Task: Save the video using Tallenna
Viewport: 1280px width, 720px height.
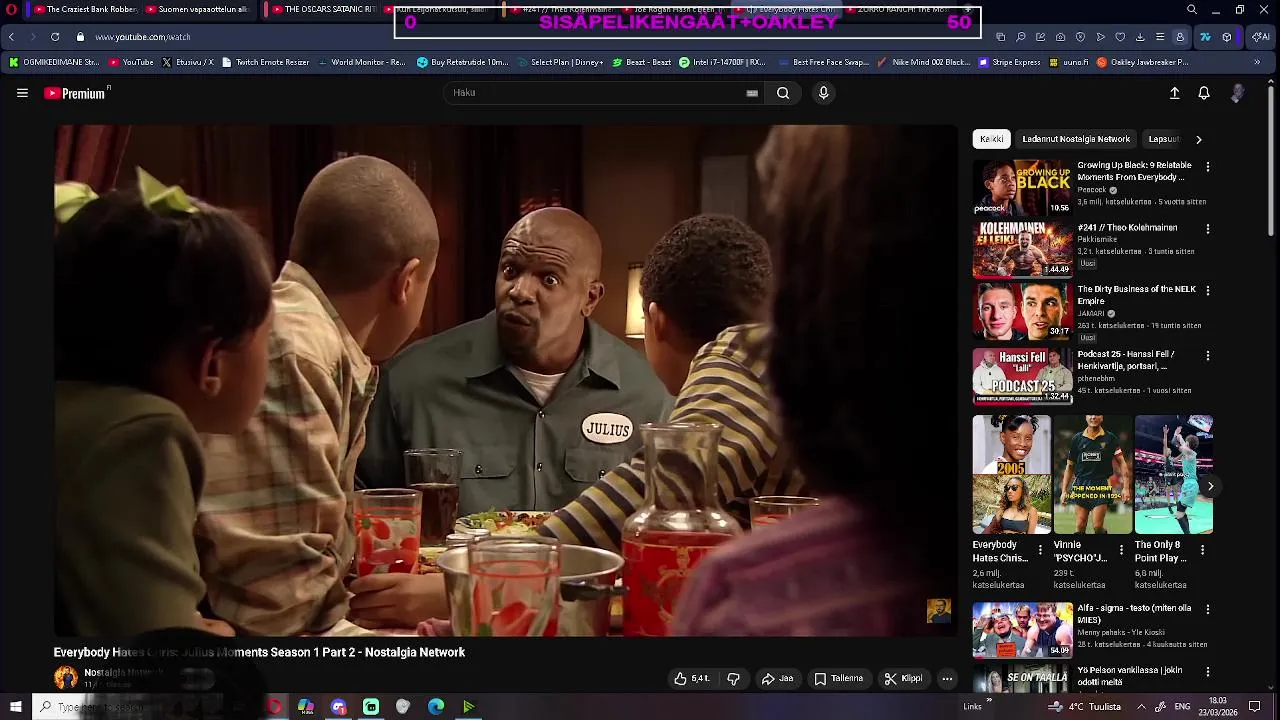Action: tap(838, 679)
